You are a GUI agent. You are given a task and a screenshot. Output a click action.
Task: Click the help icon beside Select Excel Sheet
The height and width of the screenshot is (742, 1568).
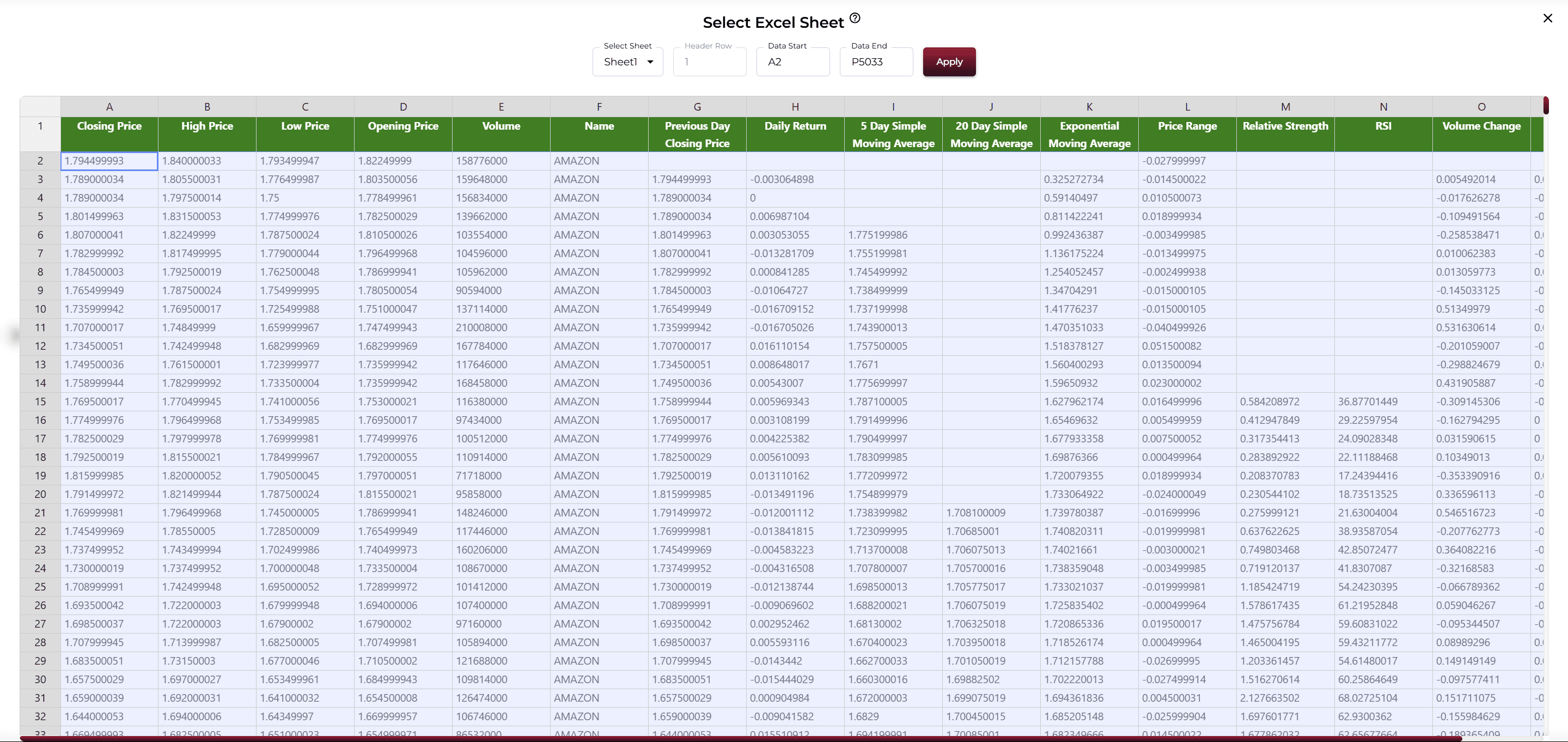[x=855, y=19]
